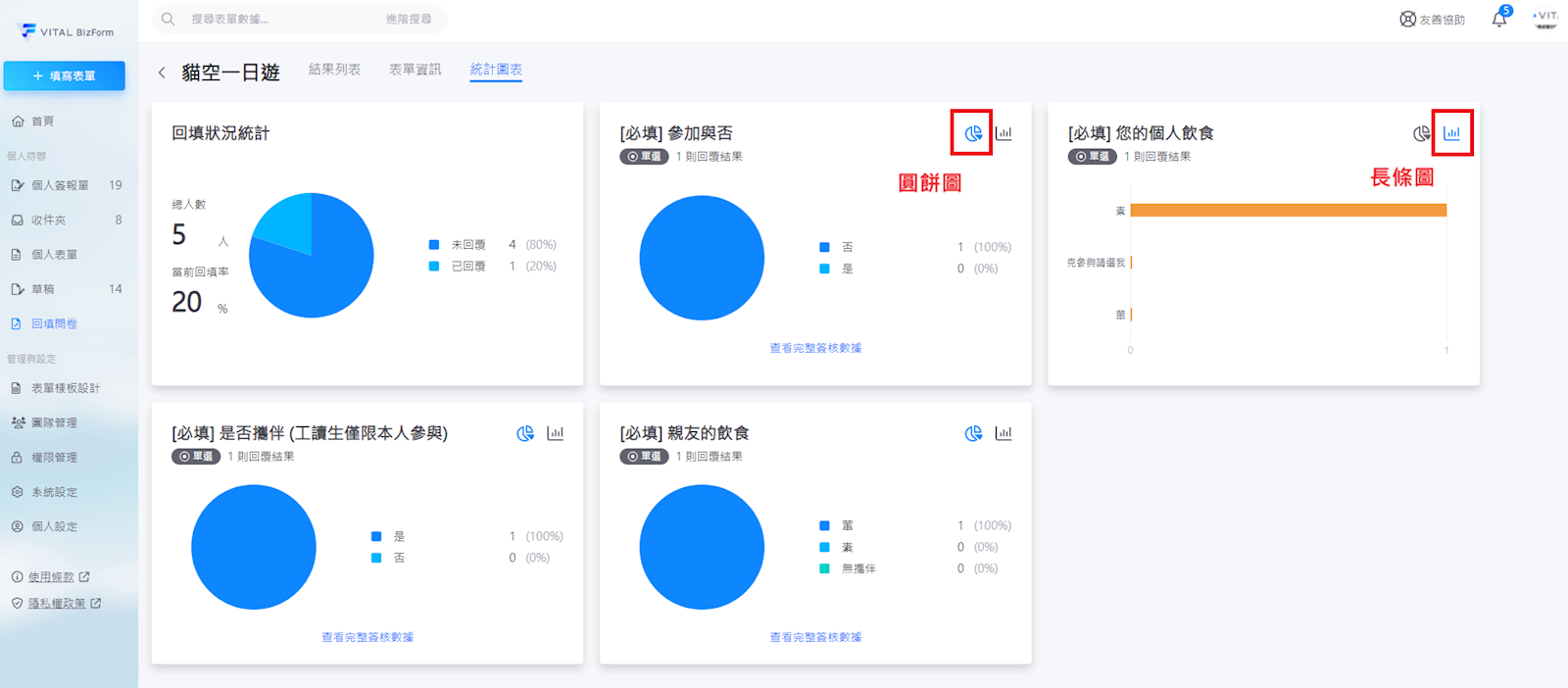Open 個人簽報單 in the sidebar
This screenshot has width=1568, height=688.
tap(60, 185)
